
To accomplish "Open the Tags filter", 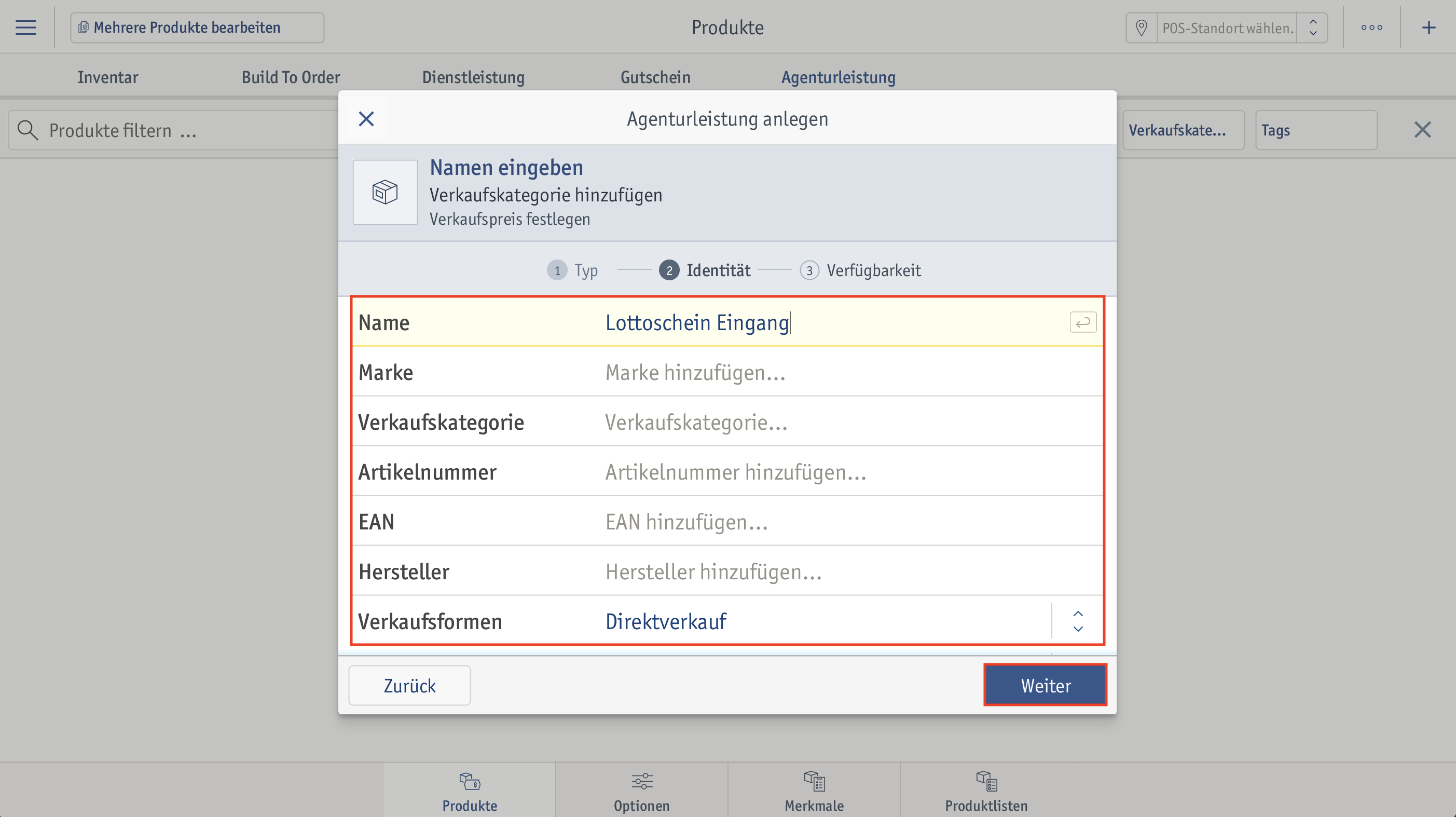I will pos(1316,130).
